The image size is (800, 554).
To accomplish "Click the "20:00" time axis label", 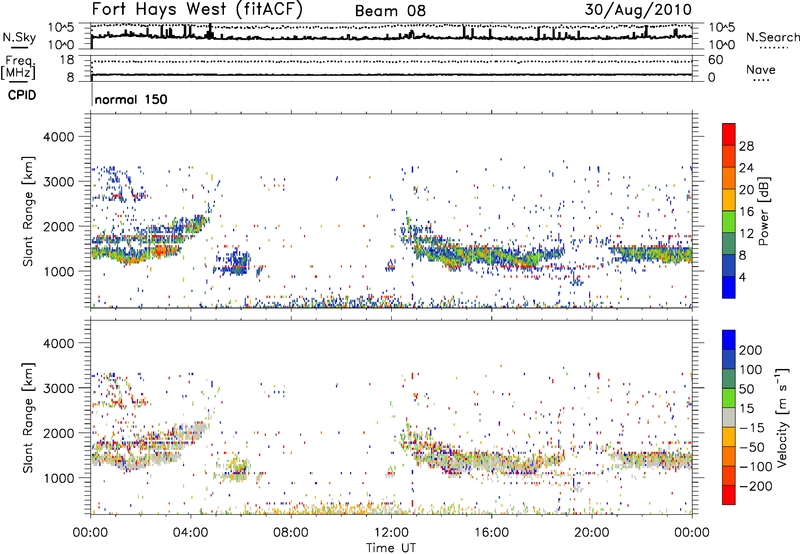I will [x=592, y=533].
